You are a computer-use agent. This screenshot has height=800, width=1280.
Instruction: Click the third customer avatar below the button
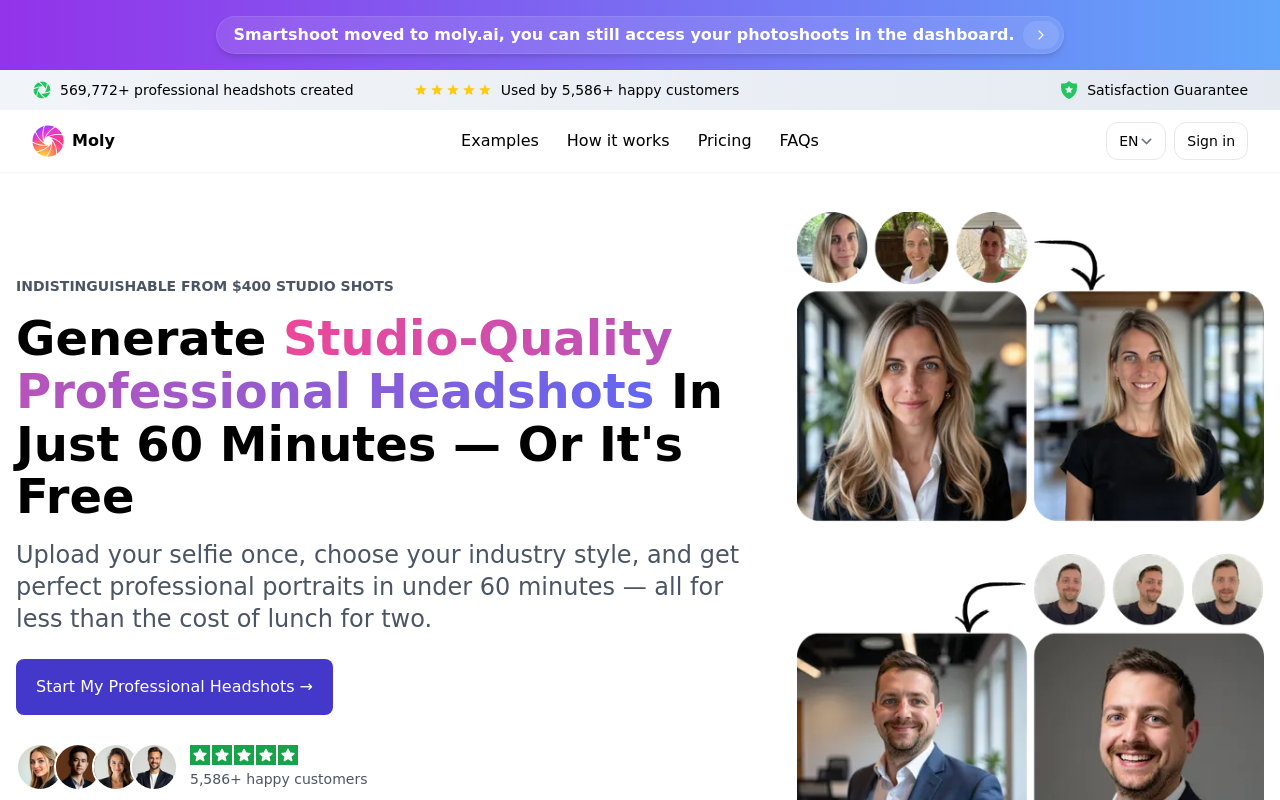tap(116, 767)
